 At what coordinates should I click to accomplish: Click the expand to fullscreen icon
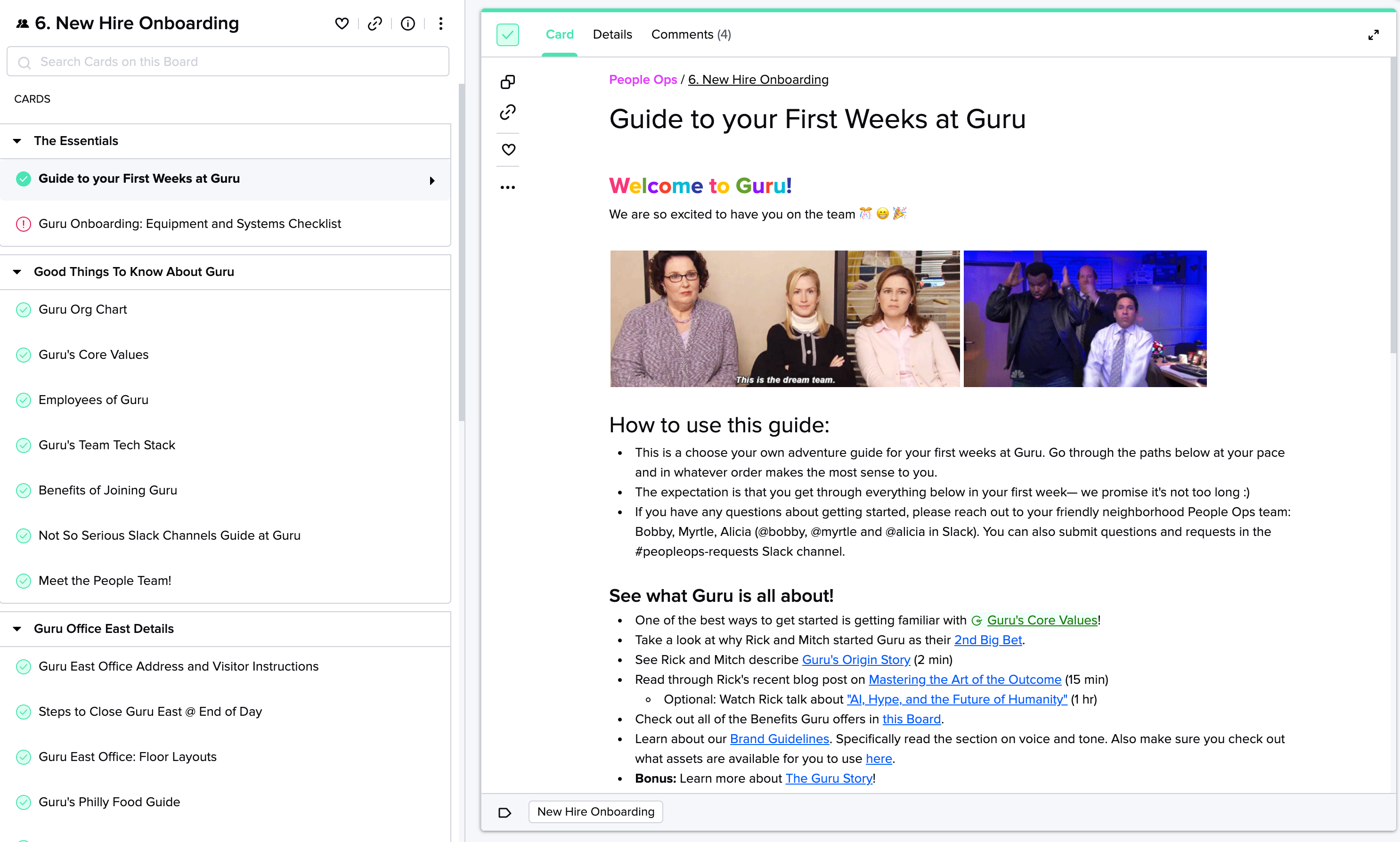(x=1374, y=35)
